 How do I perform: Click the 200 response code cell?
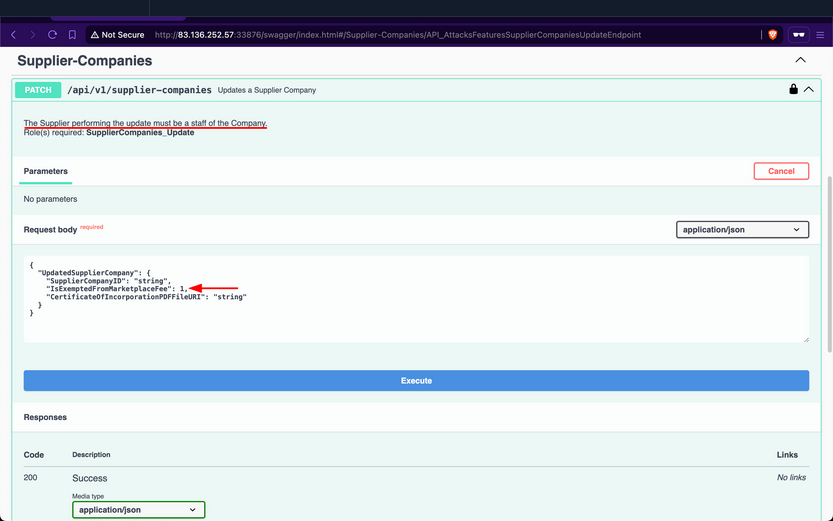(x=30, y=477)
